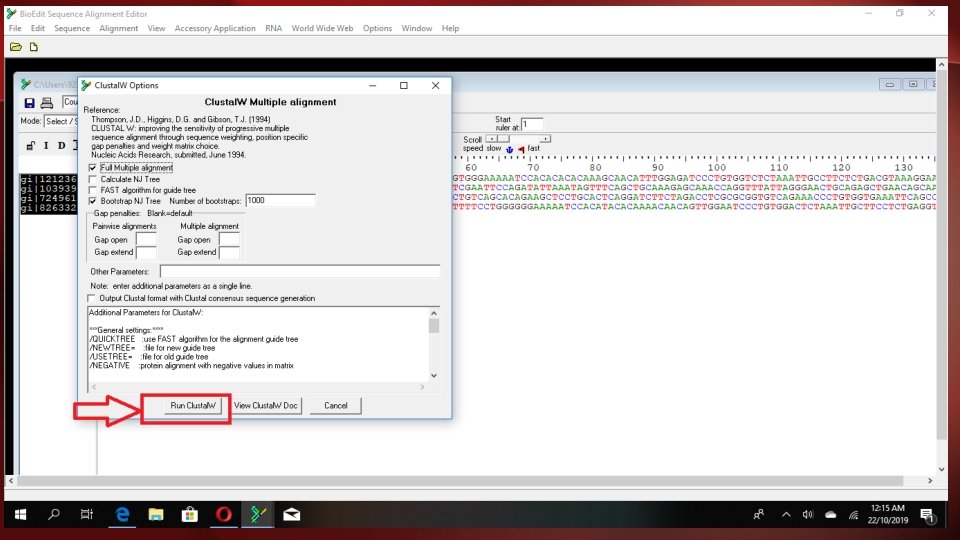Open Task View from taskbar

pos(86,514)
